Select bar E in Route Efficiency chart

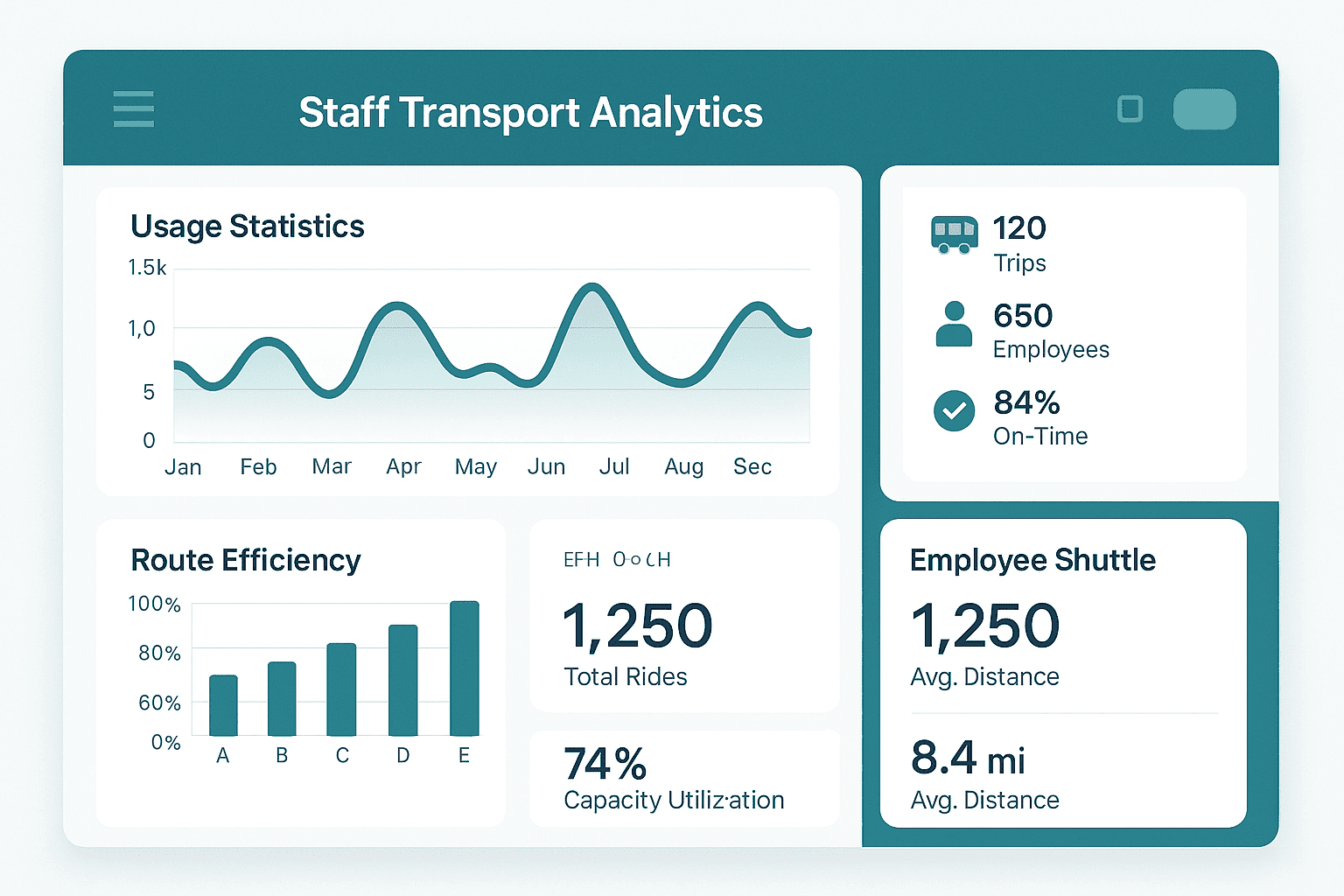click(x=464, y=669)
